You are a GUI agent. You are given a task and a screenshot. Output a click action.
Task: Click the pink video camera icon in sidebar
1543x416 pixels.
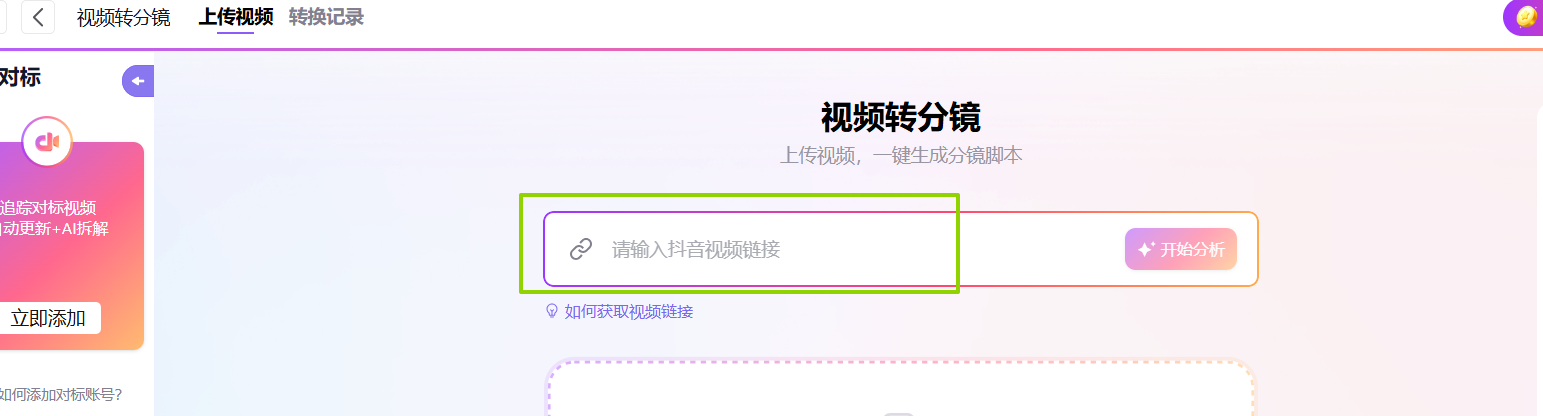coord(48,142)
